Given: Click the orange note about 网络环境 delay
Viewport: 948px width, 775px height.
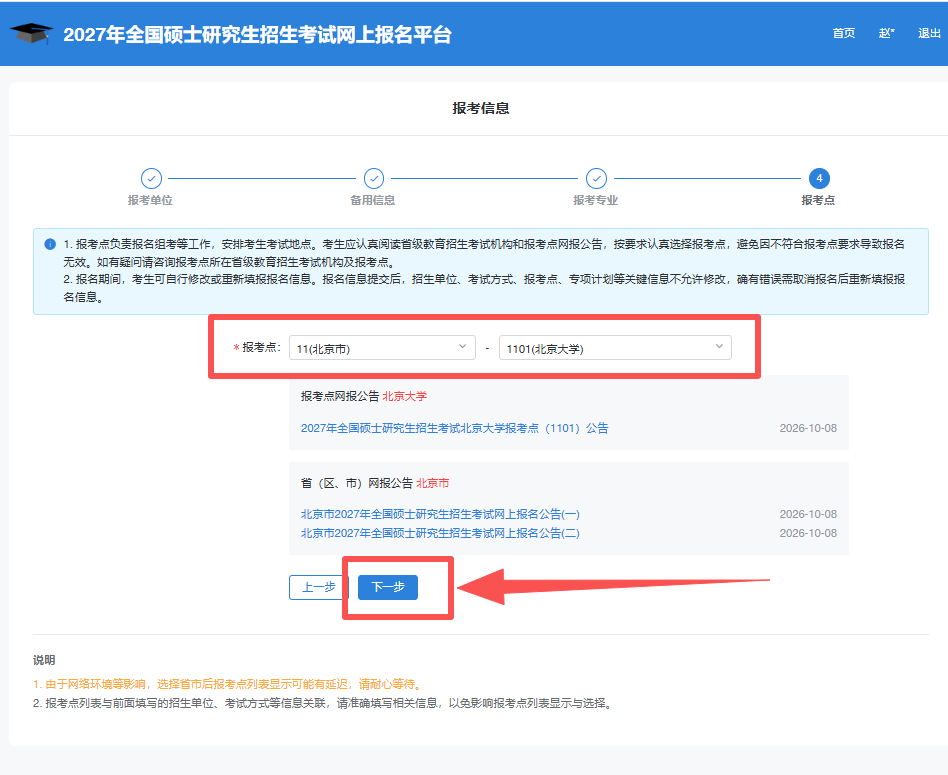Looking at the screenshot, I should [x=229, y=684].
